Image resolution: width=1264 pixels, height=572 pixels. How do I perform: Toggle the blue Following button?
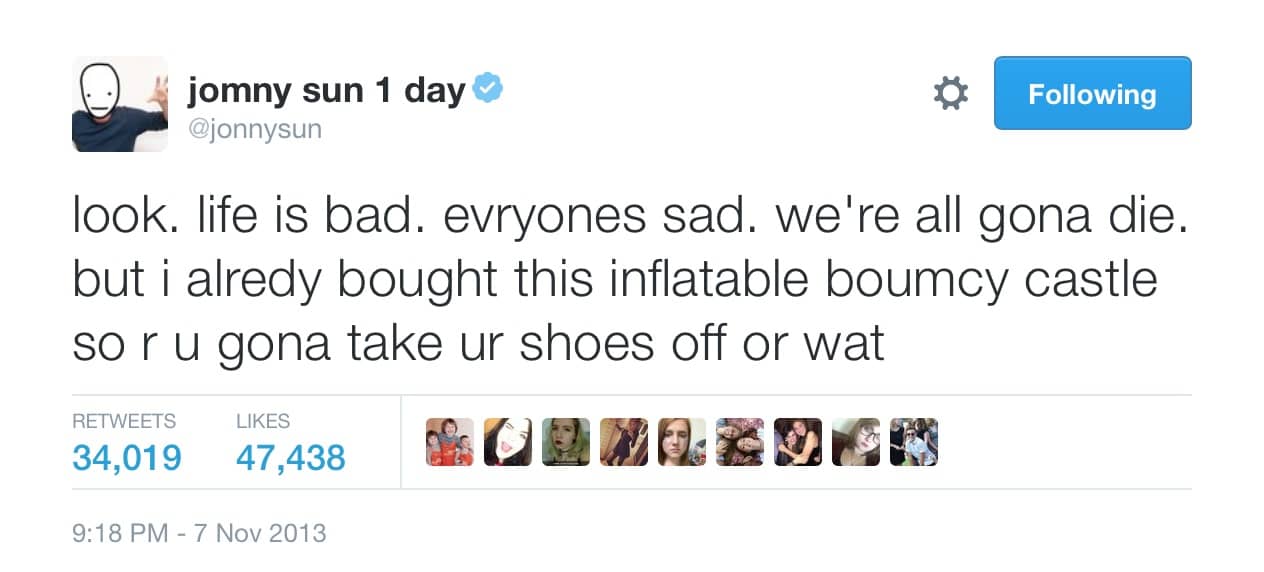tap(1092, 93)
